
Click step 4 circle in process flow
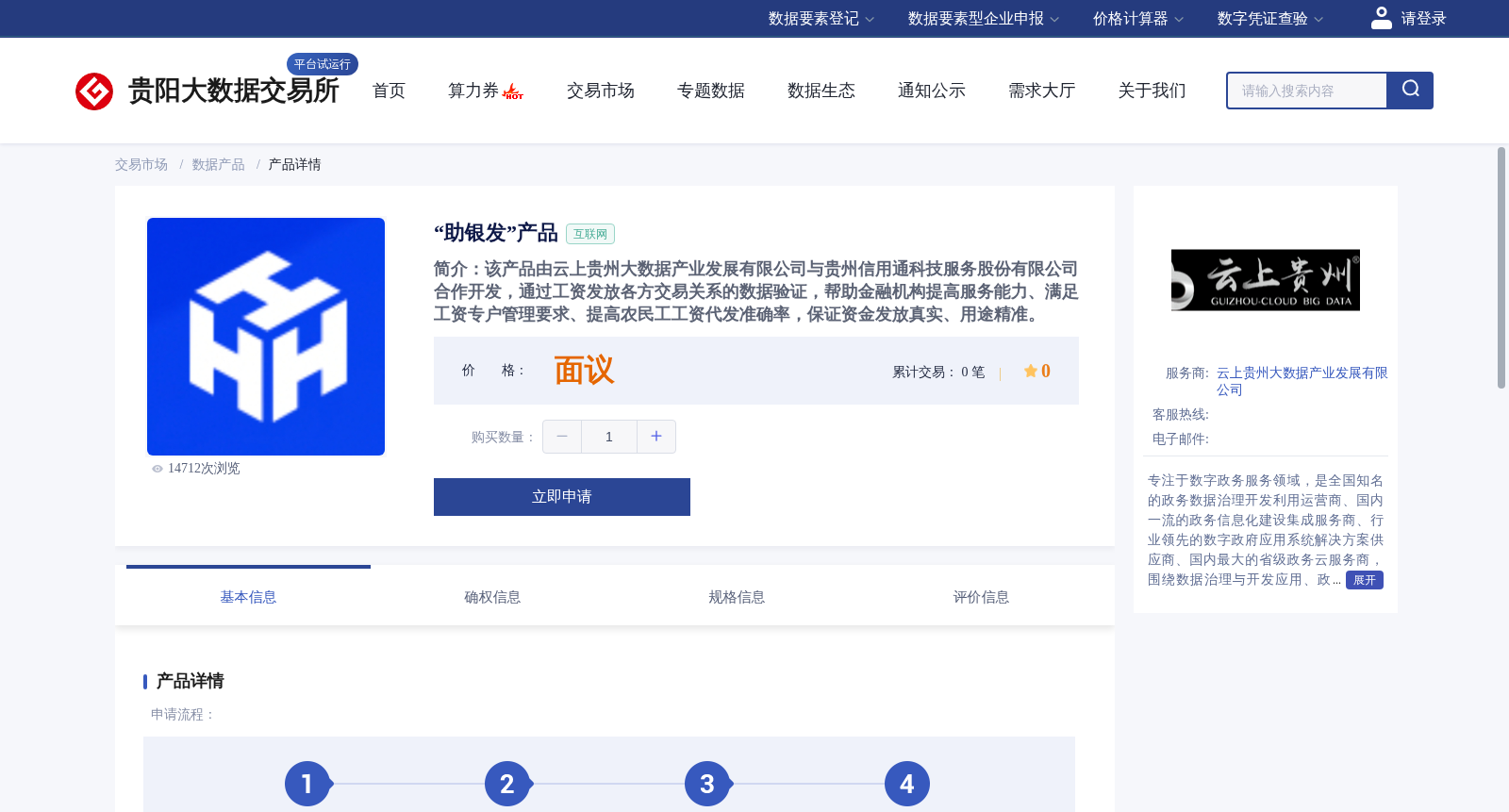point(907,784)
